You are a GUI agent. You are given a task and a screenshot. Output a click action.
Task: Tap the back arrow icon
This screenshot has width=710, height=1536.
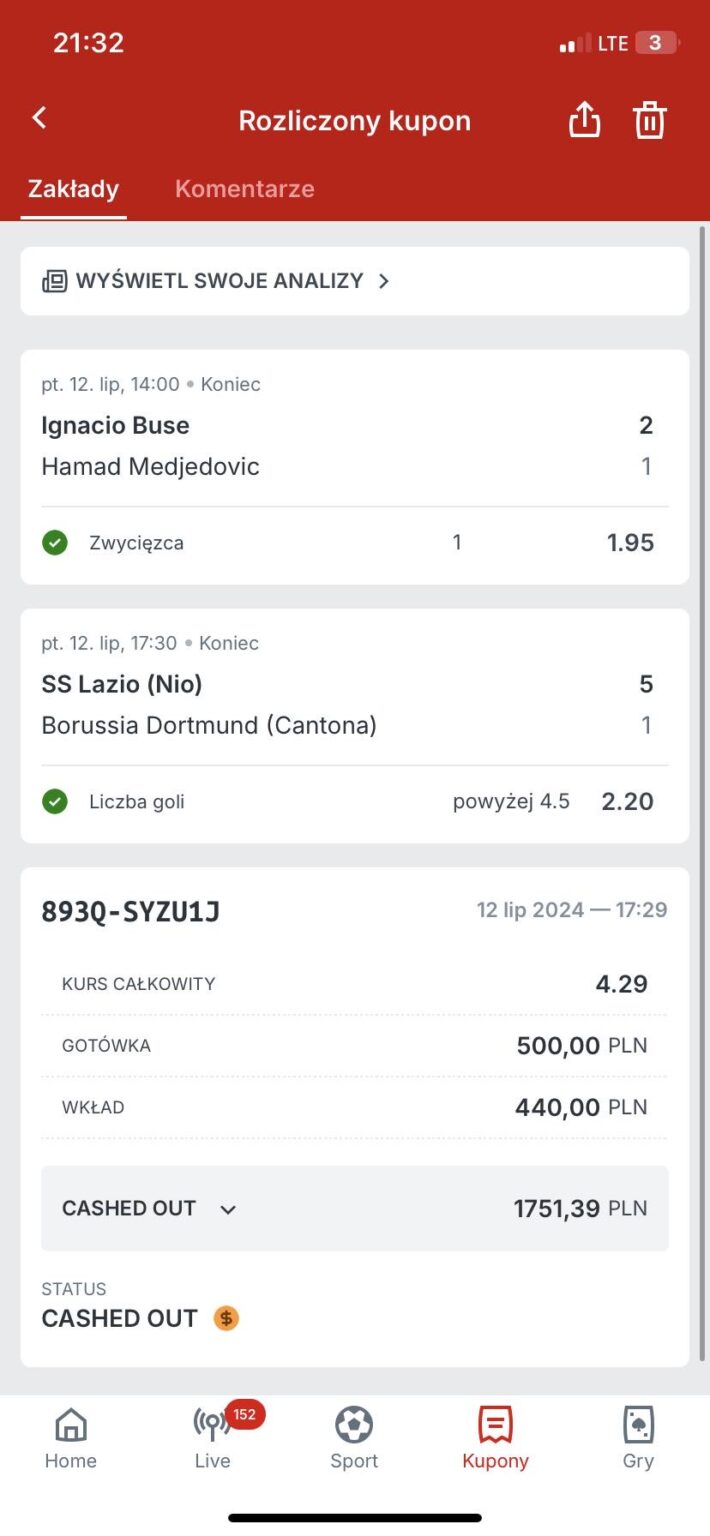point(39,118)
